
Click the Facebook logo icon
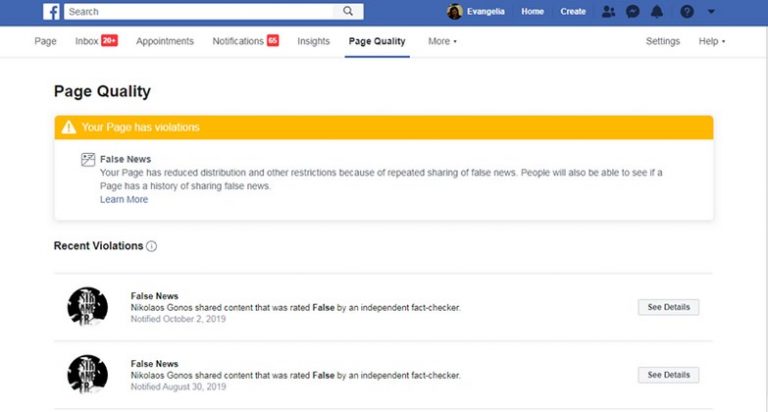52,11
